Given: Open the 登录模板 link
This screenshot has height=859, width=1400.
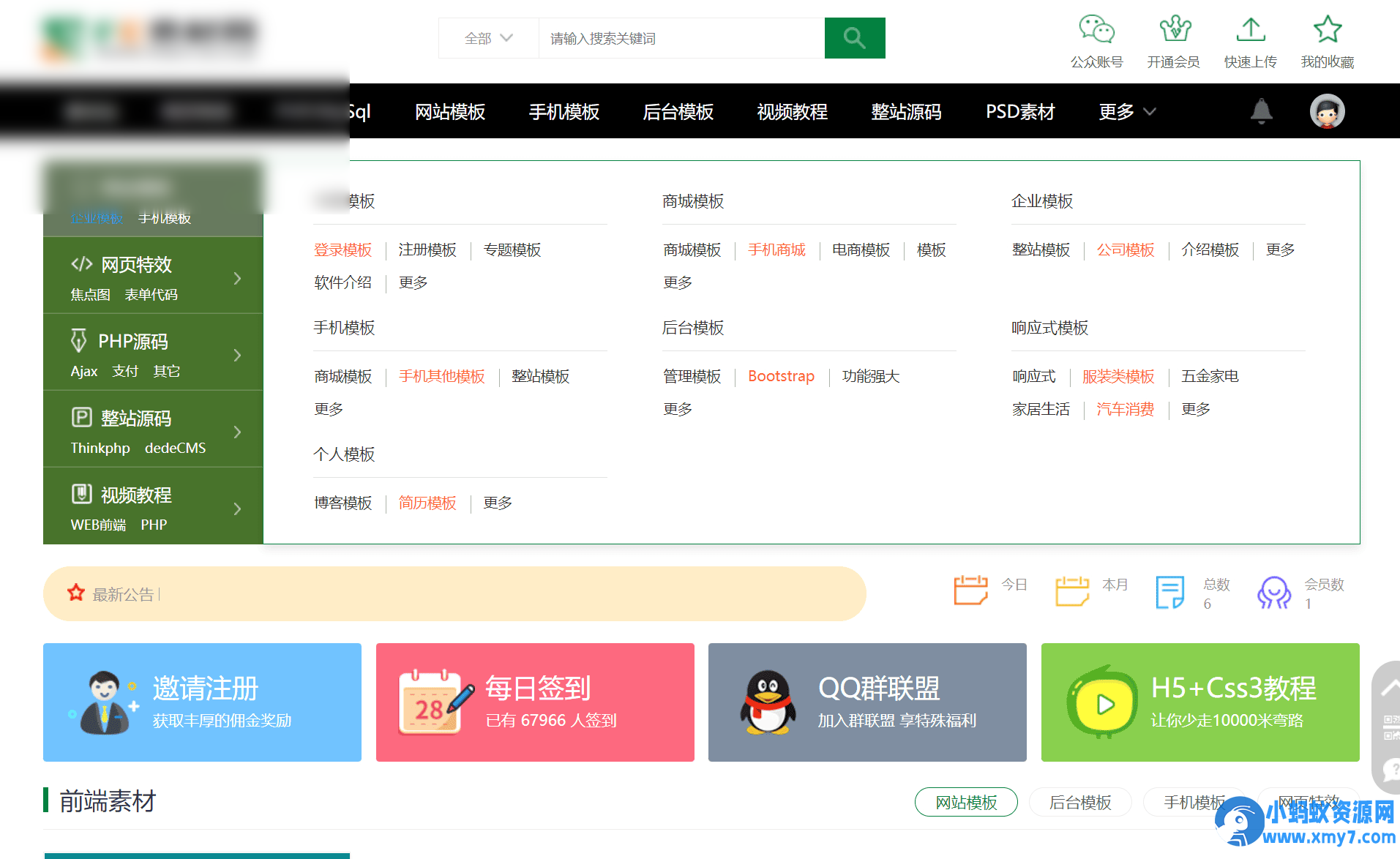Looking at the screenshot, I should point(342,250).
